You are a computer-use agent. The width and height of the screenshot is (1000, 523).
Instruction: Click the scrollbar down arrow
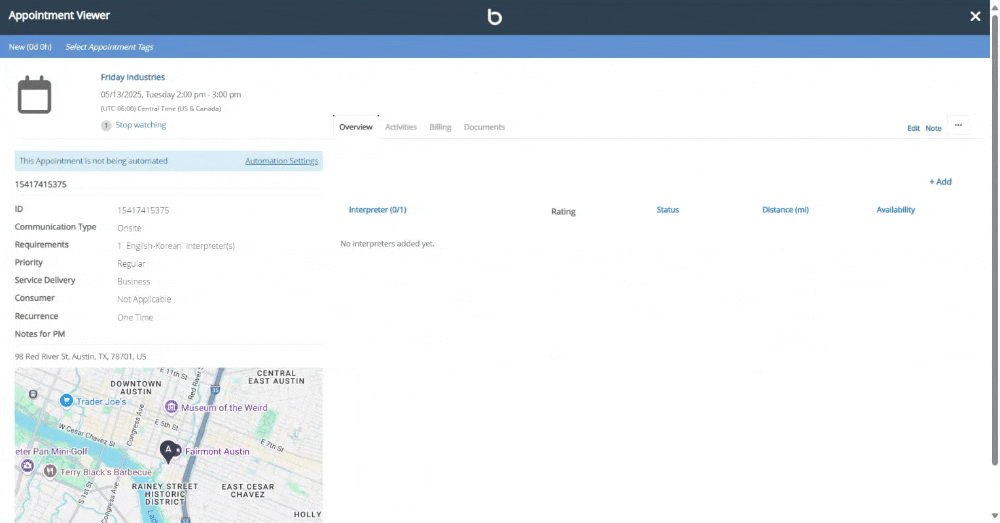click(994, 515)
